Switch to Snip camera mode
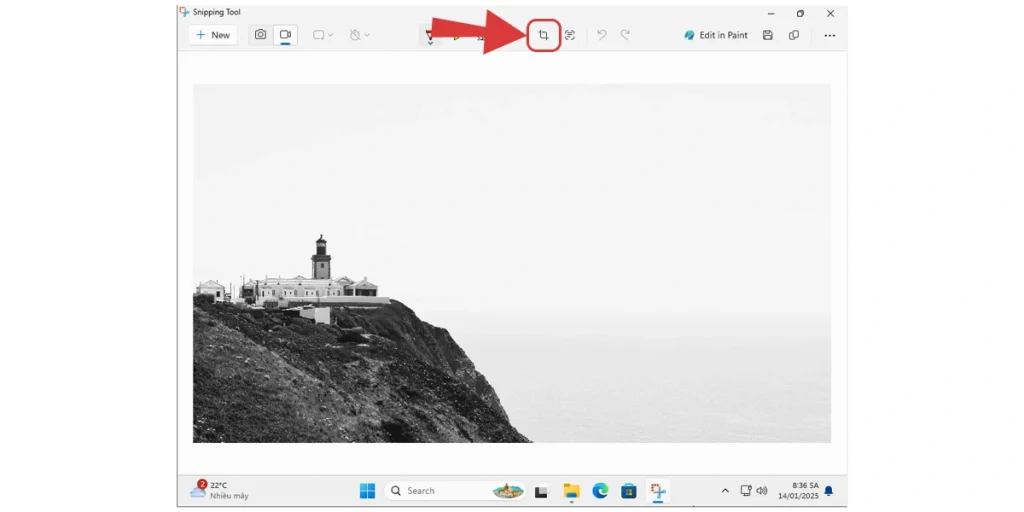 [260, 35]
